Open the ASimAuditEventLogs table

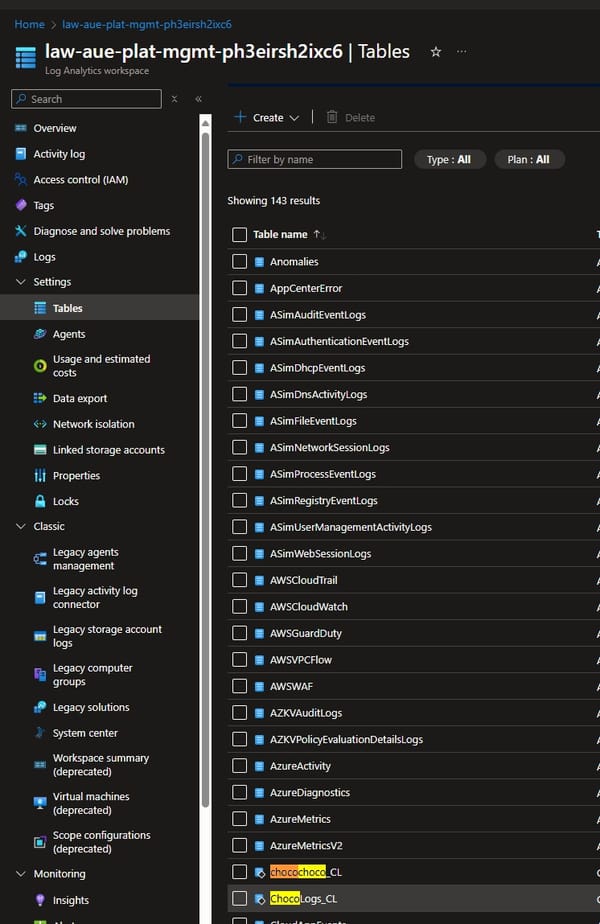pyautogui.click(x=318, y=315)
